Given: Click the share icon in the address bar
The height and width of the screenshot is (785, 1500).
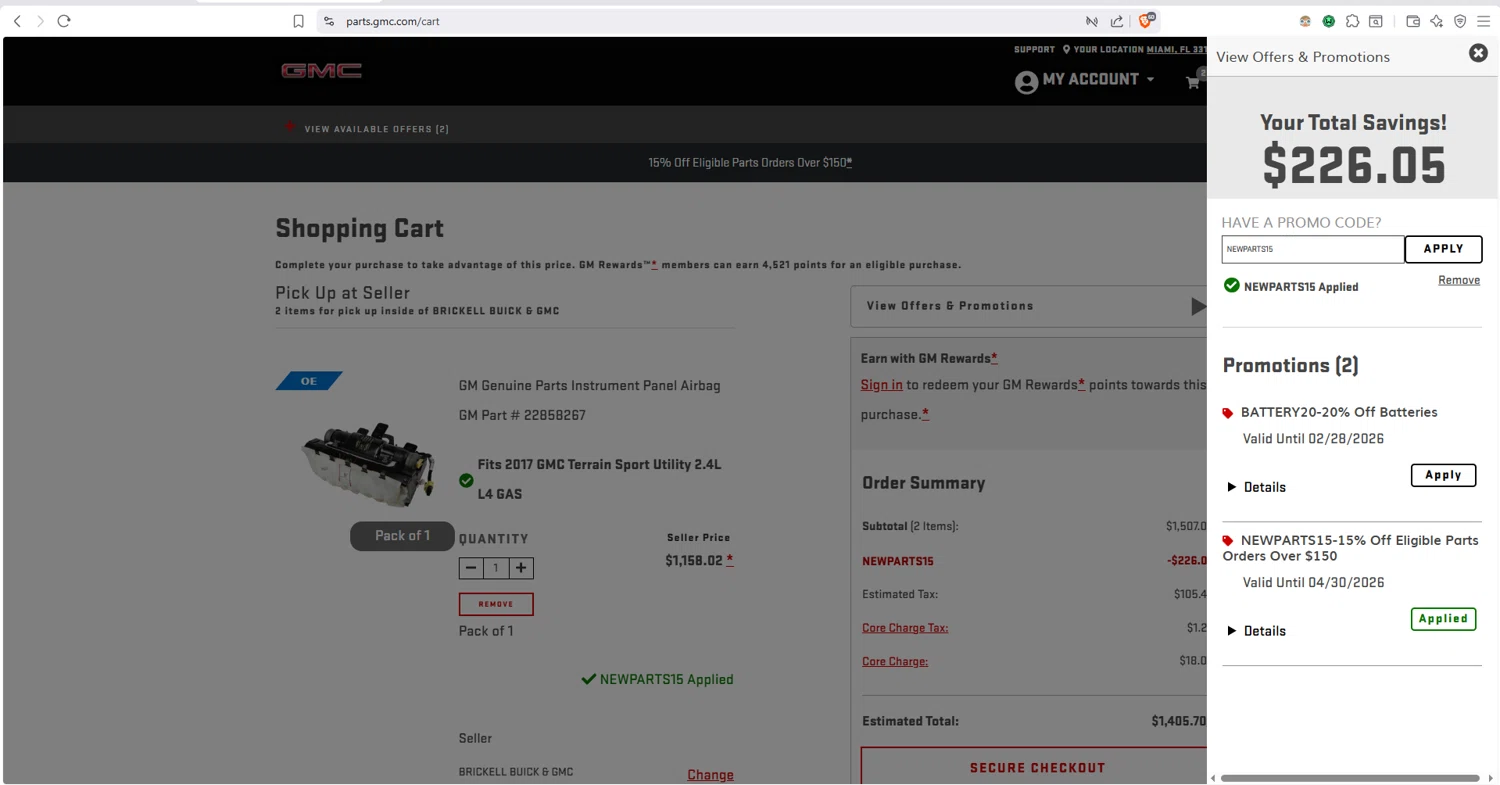Looking at the screenshot, I should (1117, 21).
